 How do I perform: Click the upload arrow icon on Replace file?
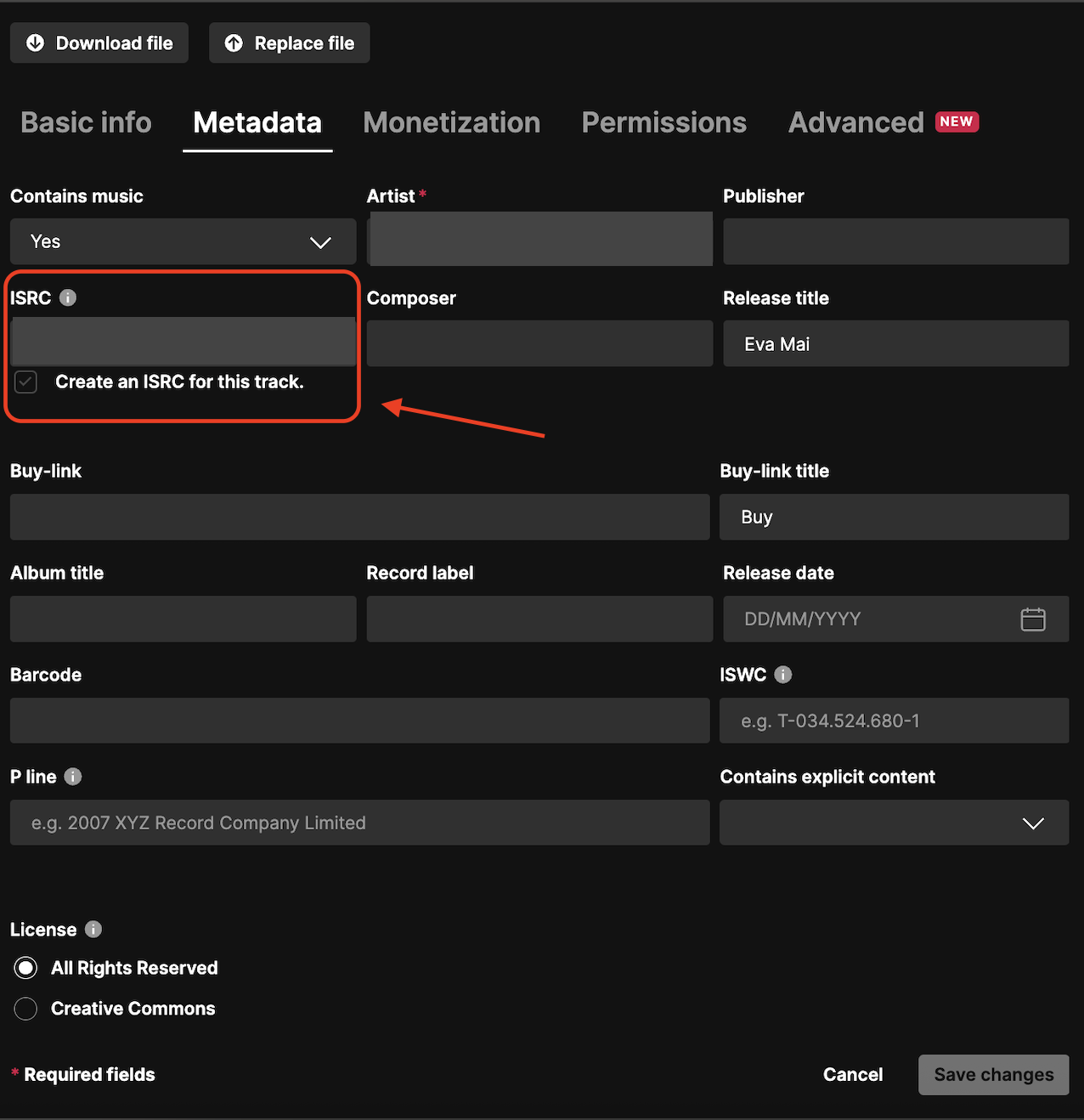[233, 42]
